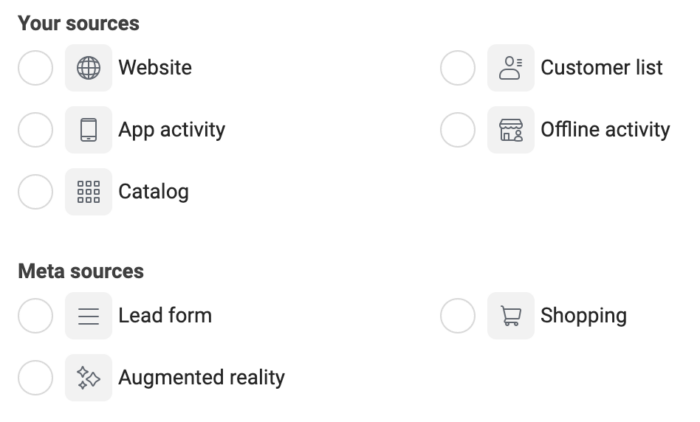Select the Lead form radio button

tap(35, 316)
